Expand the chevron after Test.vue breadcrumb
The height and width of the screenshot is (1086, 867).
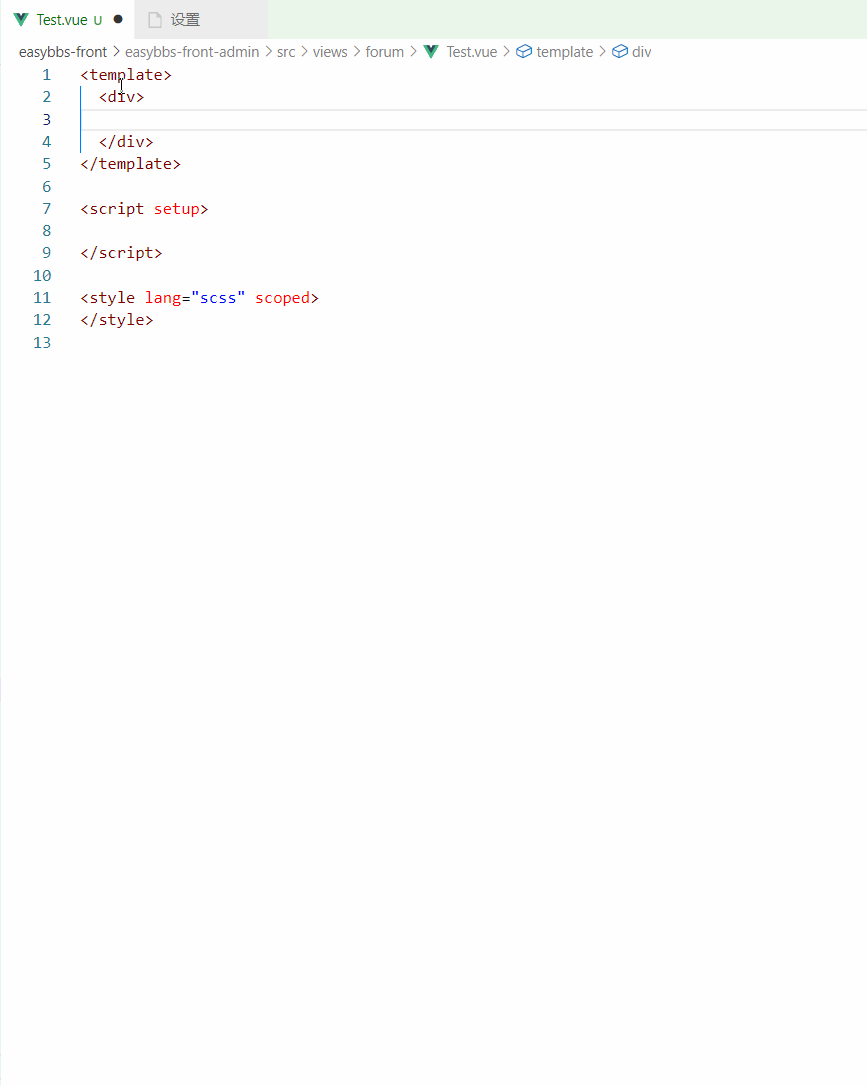click(506, 52)
